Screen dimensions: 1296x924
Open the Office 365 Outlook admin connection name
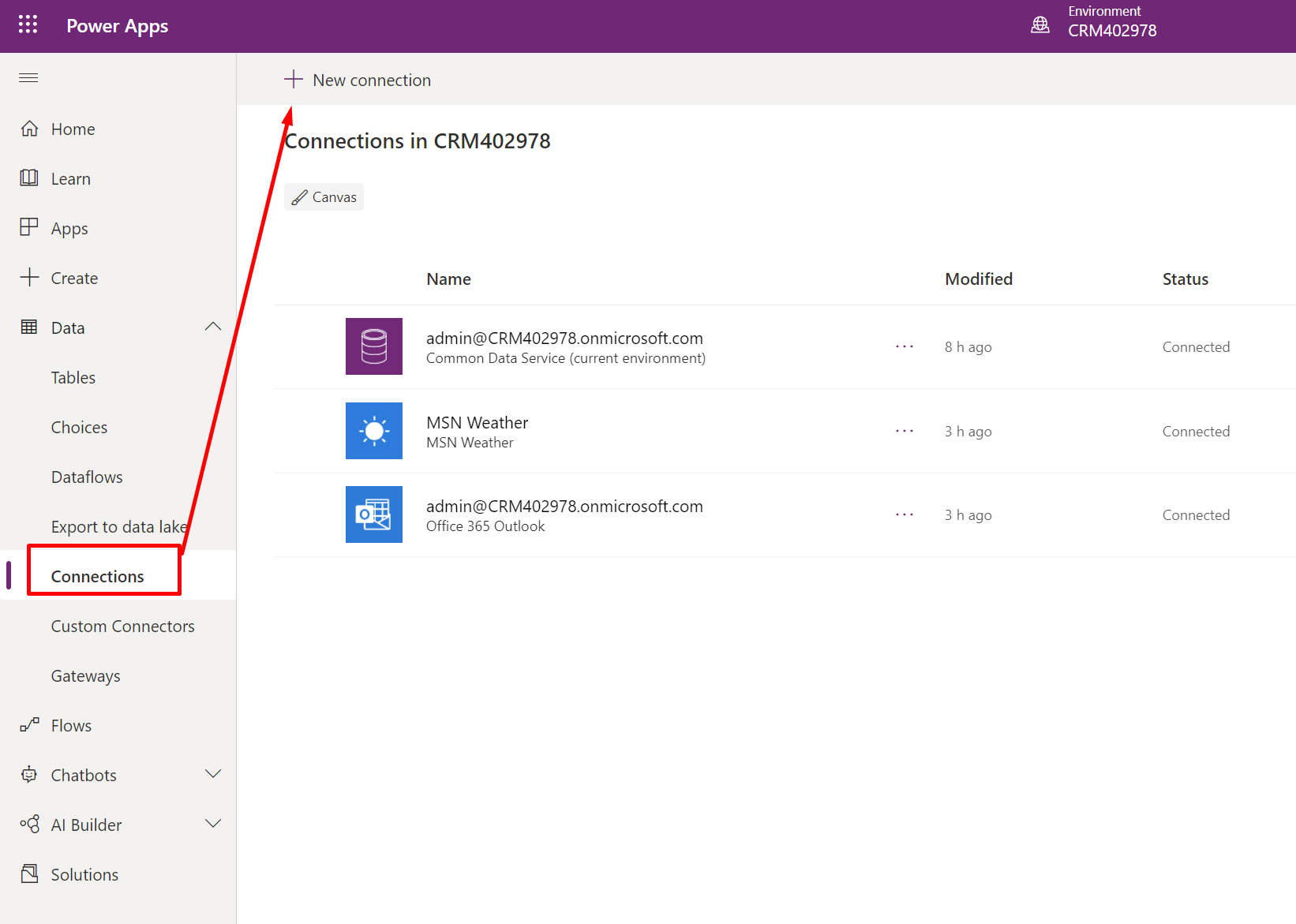[564, 506]
